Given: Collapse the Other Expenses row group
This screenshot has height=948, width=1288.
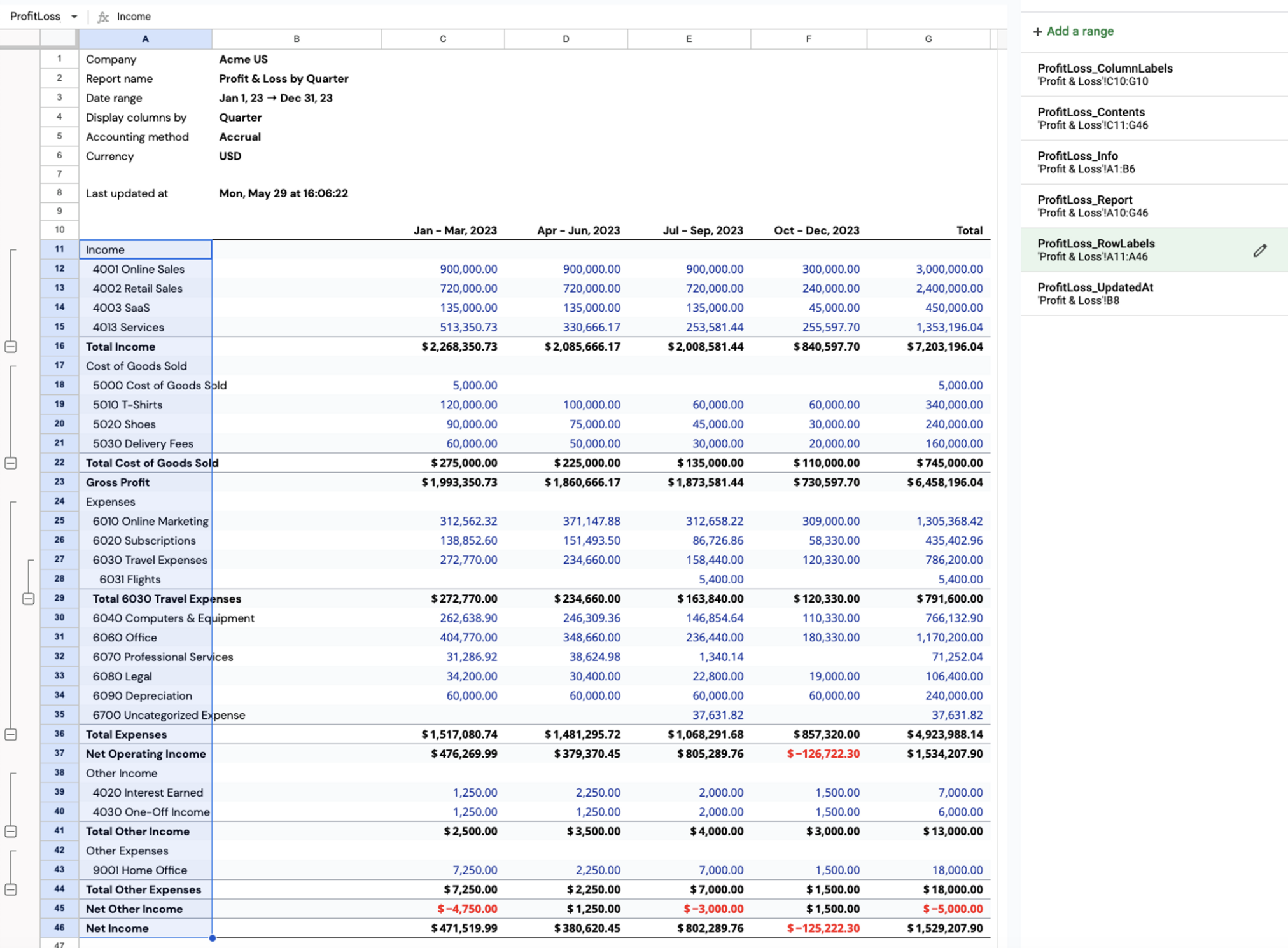Looking at the screenshot, I should (x=11, y=889).
